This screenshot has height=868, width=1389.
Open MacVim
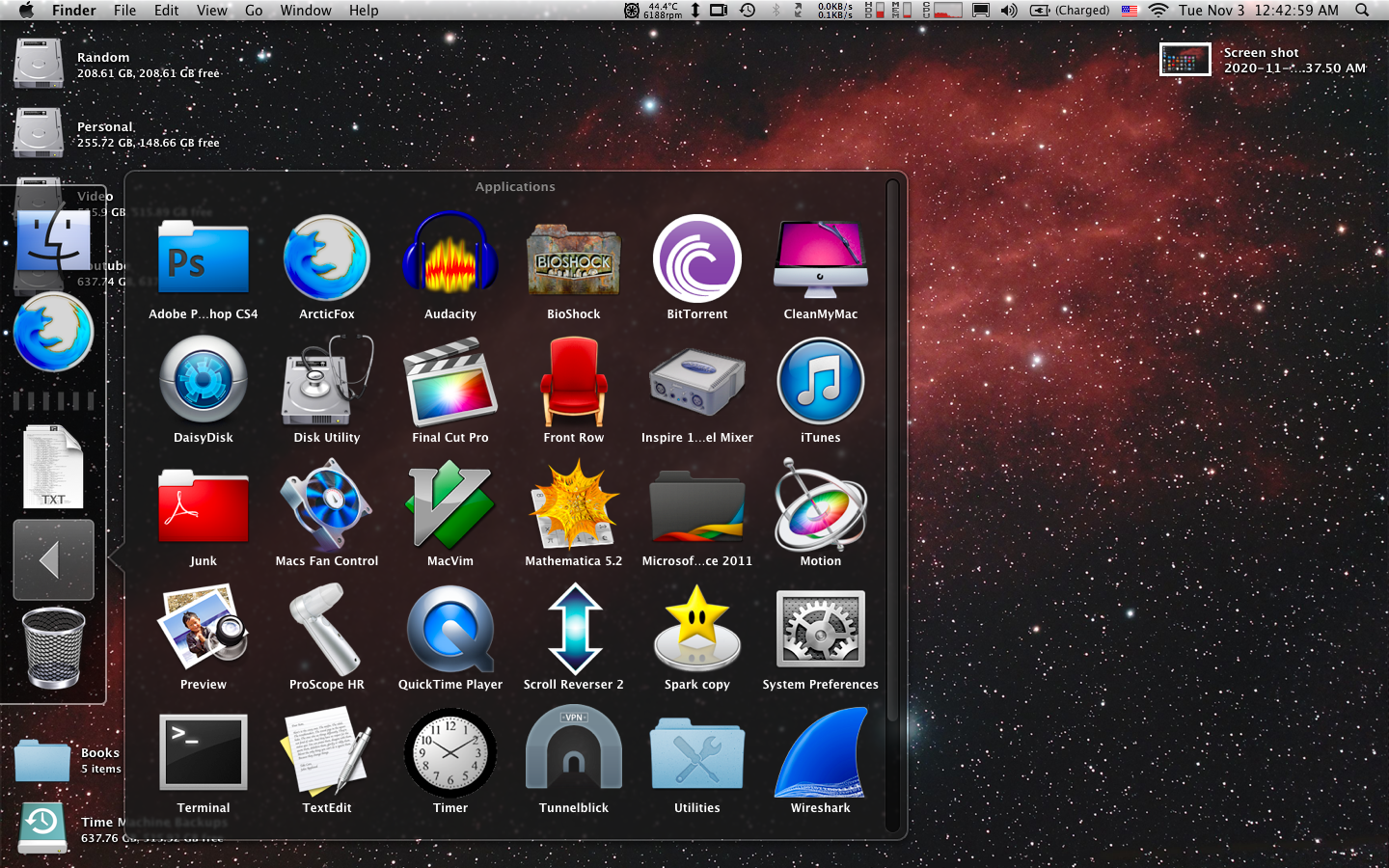450,505
